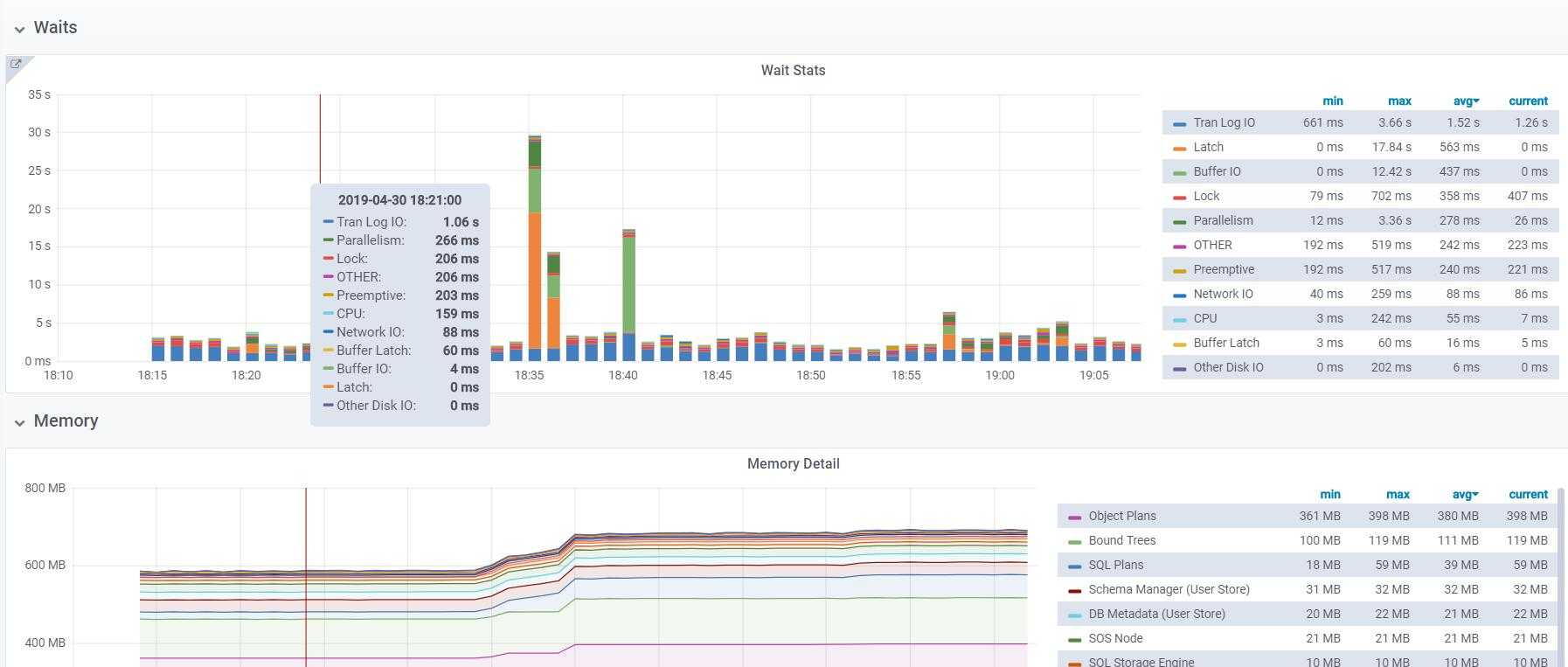Screen dimensions: 1568x667
Task: Click Preemptive legend color swatch
Action: (x=1180, y=271)
